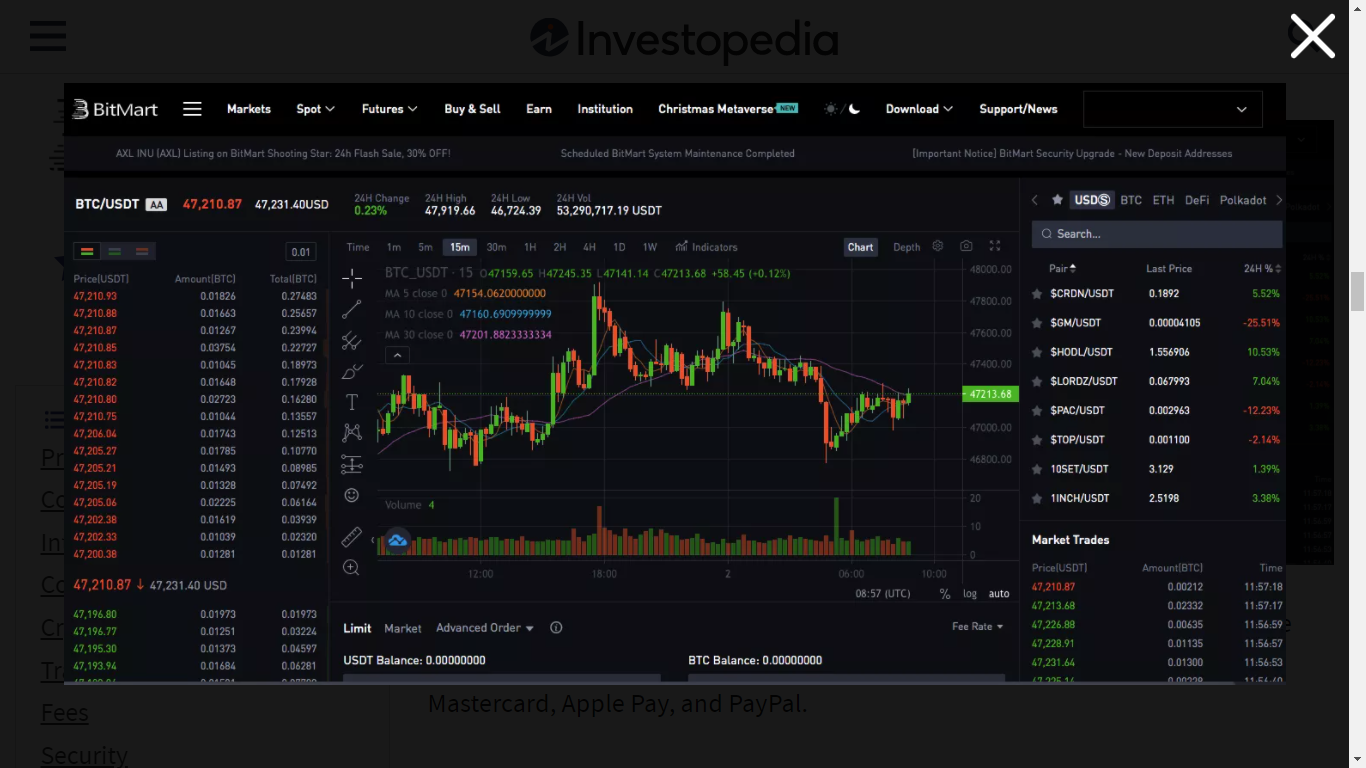Open the account dropdown box in the header
This screenshot has width=1366, height=768.
pyautogui.click(x=1172, y=109)
